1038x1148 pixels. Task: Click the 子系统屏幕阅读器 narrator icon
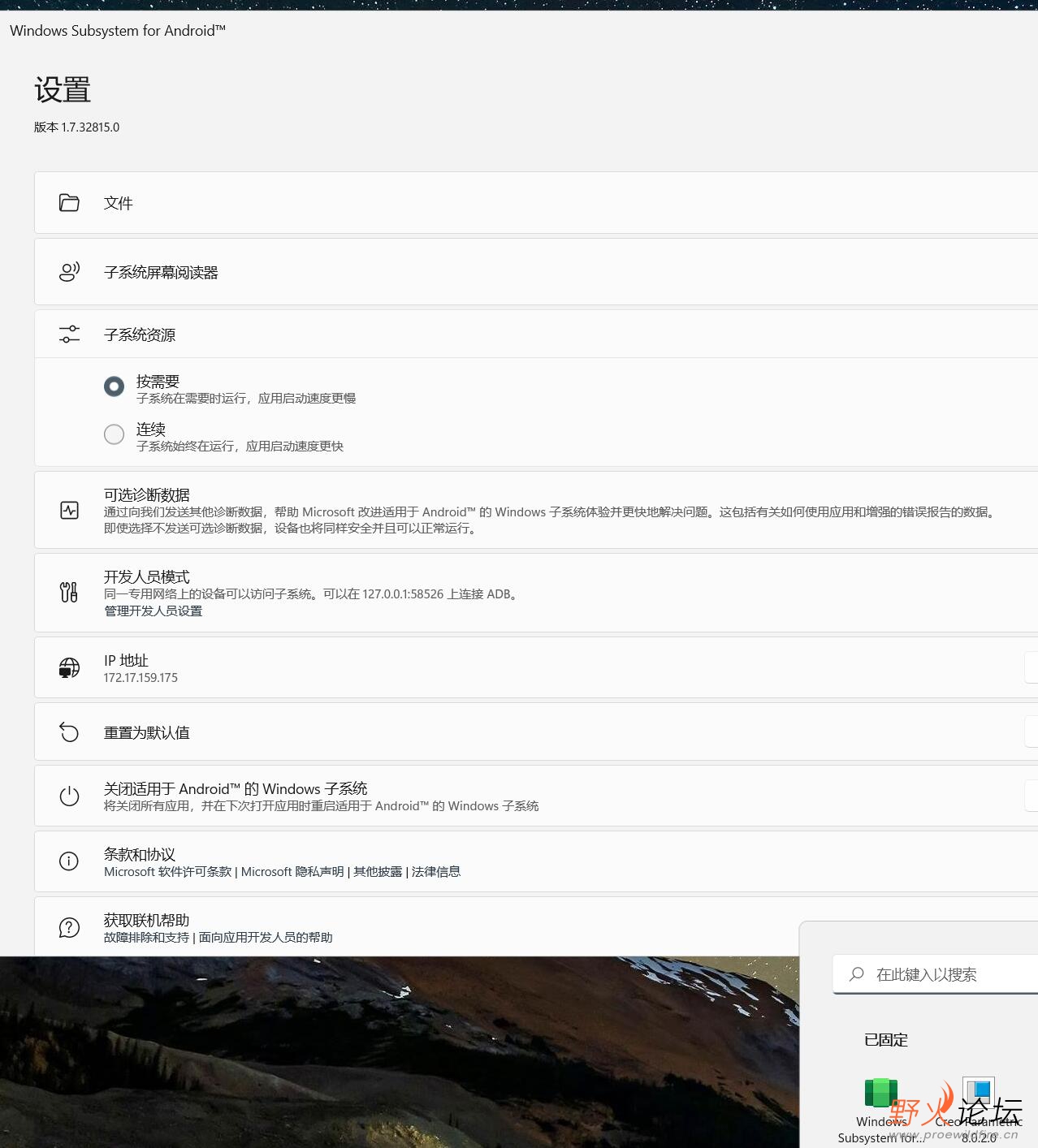pos(69,272)
